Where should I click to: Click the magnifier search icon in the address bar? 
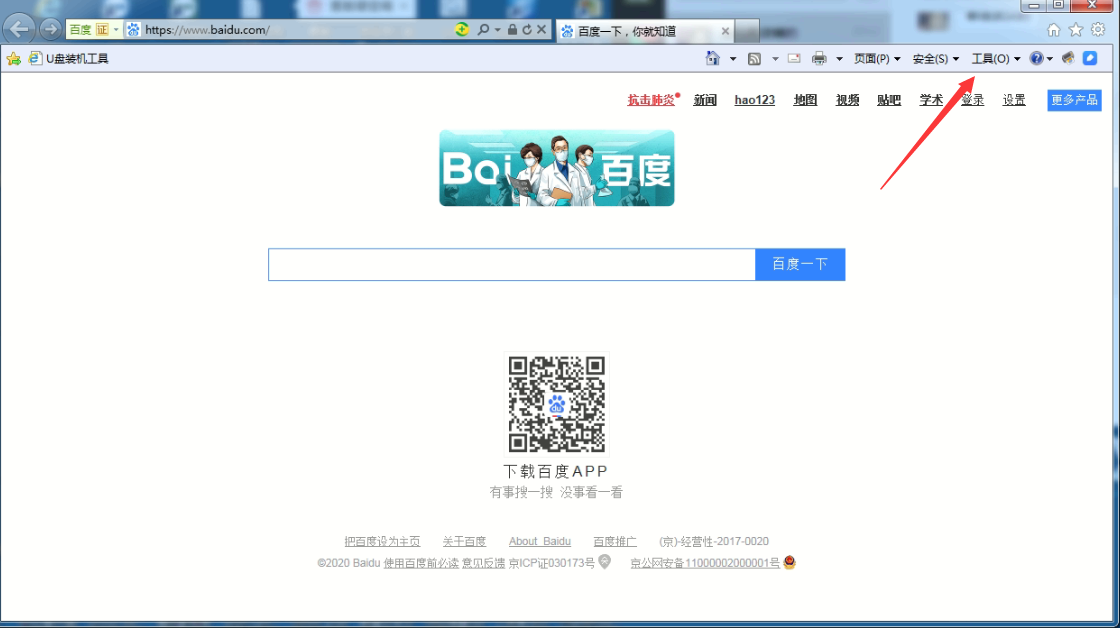coord(484,29)
